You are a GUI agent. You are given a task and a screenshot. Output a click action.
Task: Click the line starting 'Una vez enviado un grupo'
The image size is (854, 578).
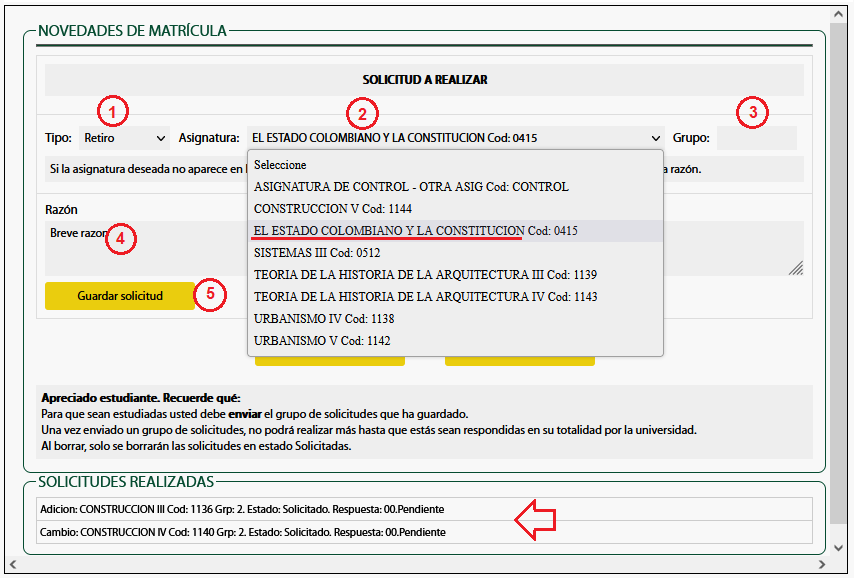pyautogui.click(x=369, y=430)
